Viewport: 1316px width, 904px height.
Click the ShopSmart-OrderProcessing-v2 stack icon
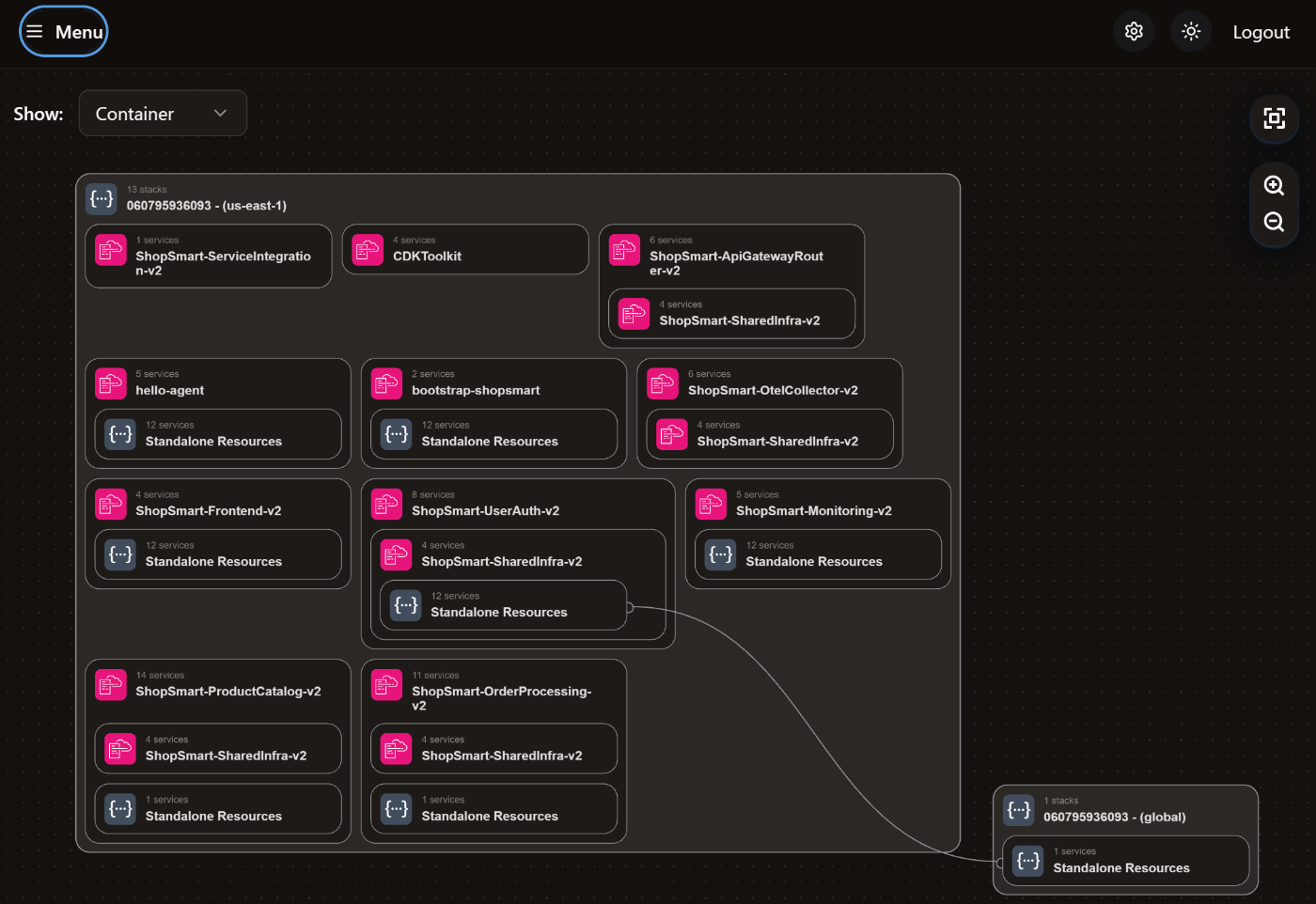[386, 684]
